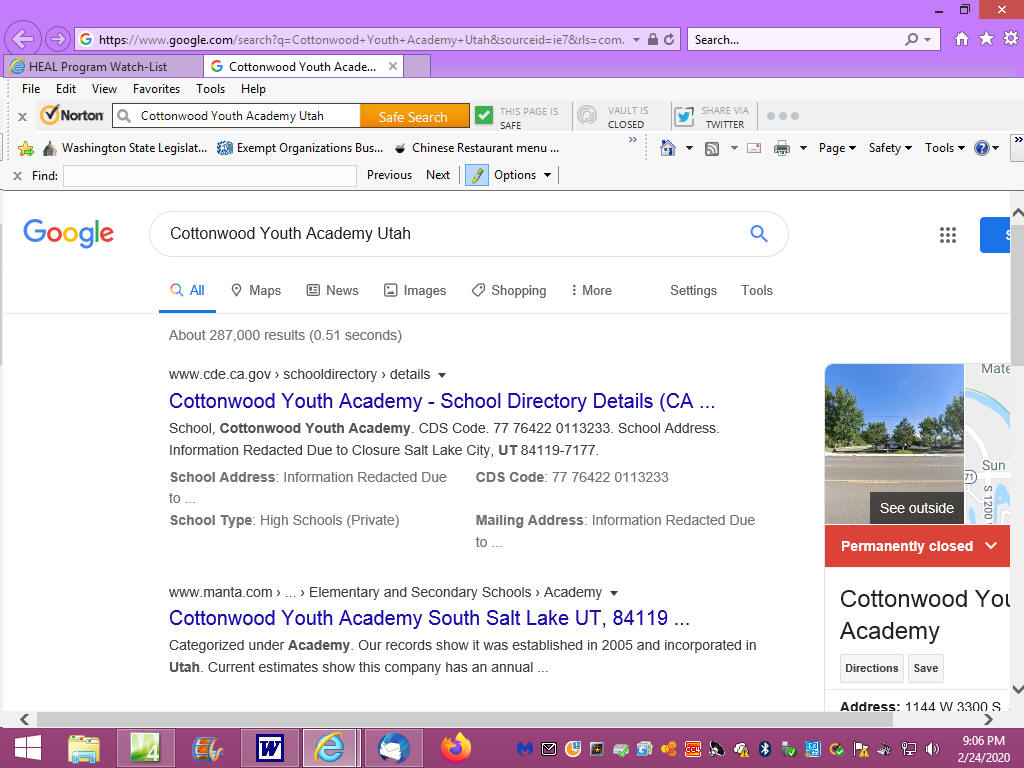
Task: Click the Norton Safe Search button
Action: 414,116
